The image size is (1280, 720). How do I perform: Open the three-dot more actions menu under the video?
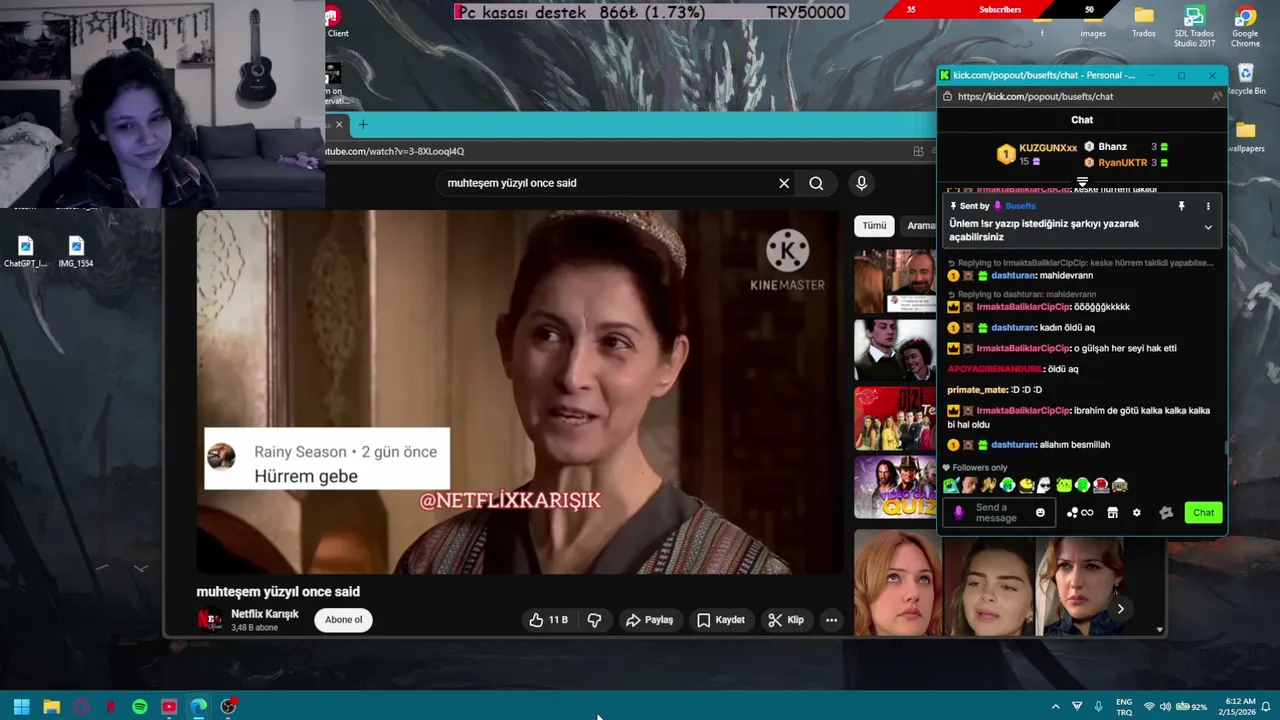point(831,620)
